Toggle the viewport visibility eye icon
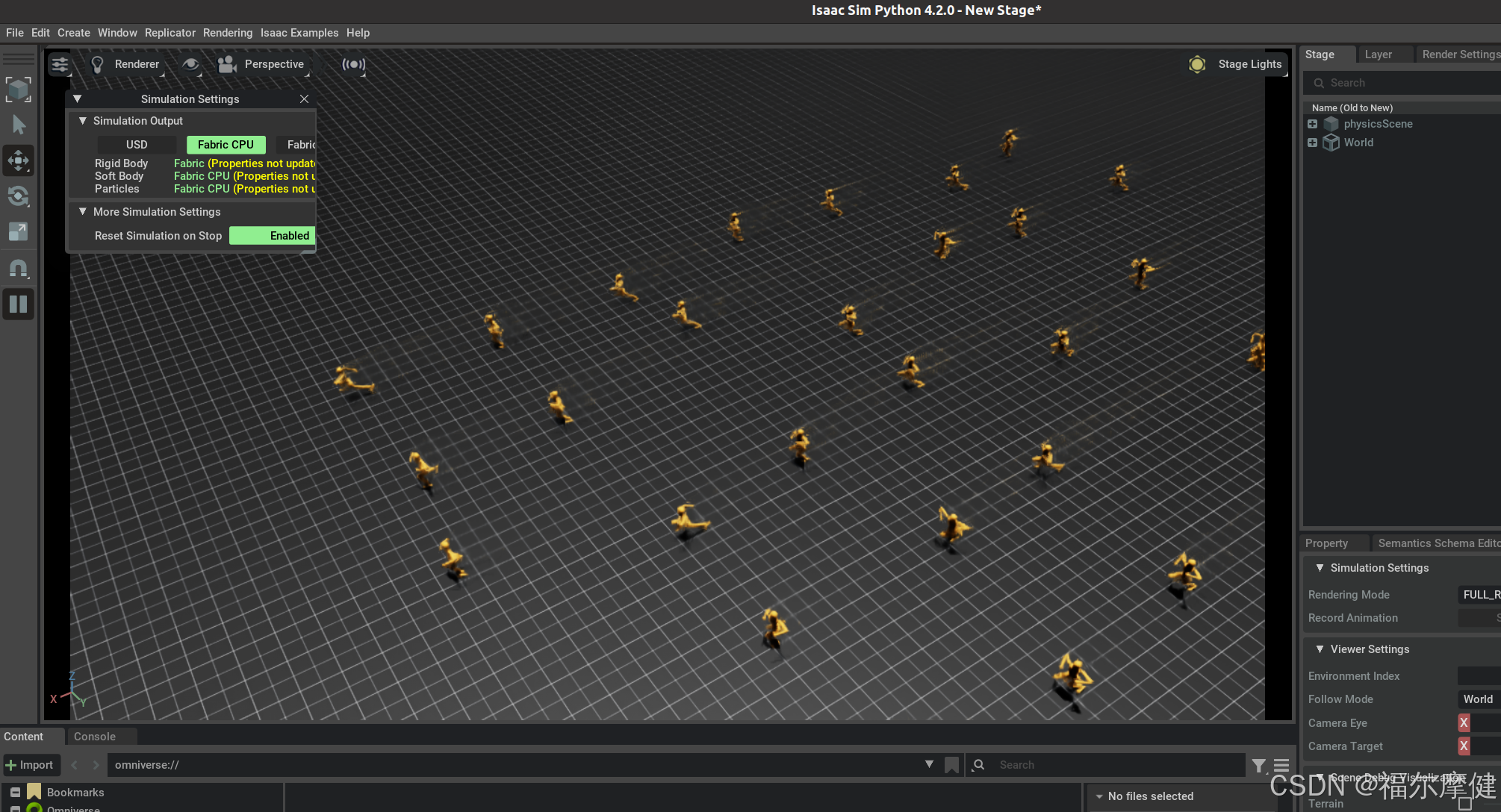Image resolution: width=1501 pixels, height=812 pixels. (x=191, y=64)
